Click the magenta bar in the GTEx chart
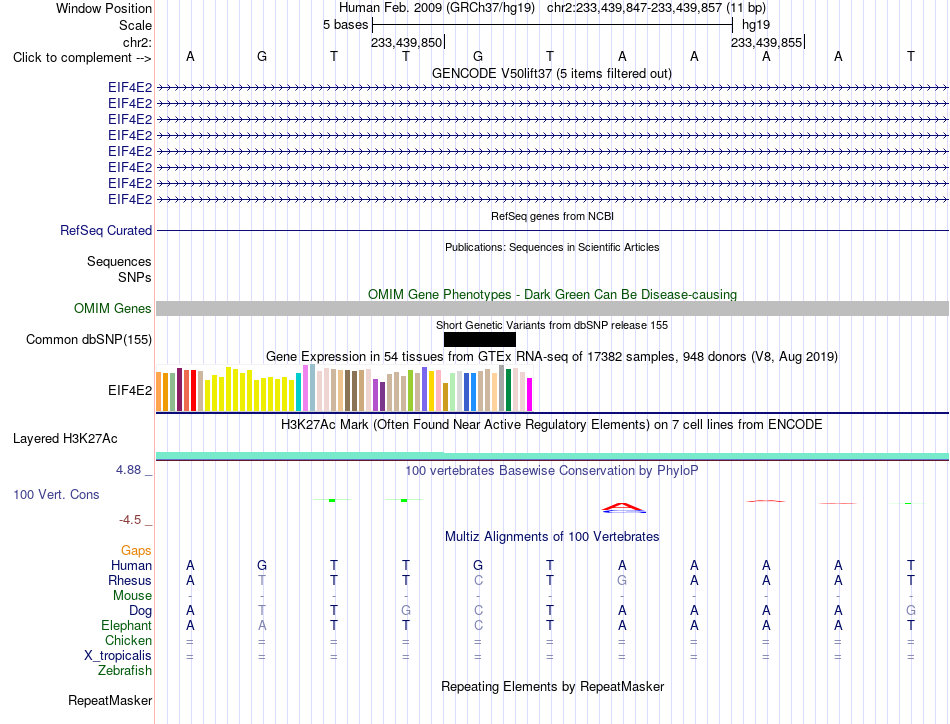Screen dimensions: 950x724 530,394
